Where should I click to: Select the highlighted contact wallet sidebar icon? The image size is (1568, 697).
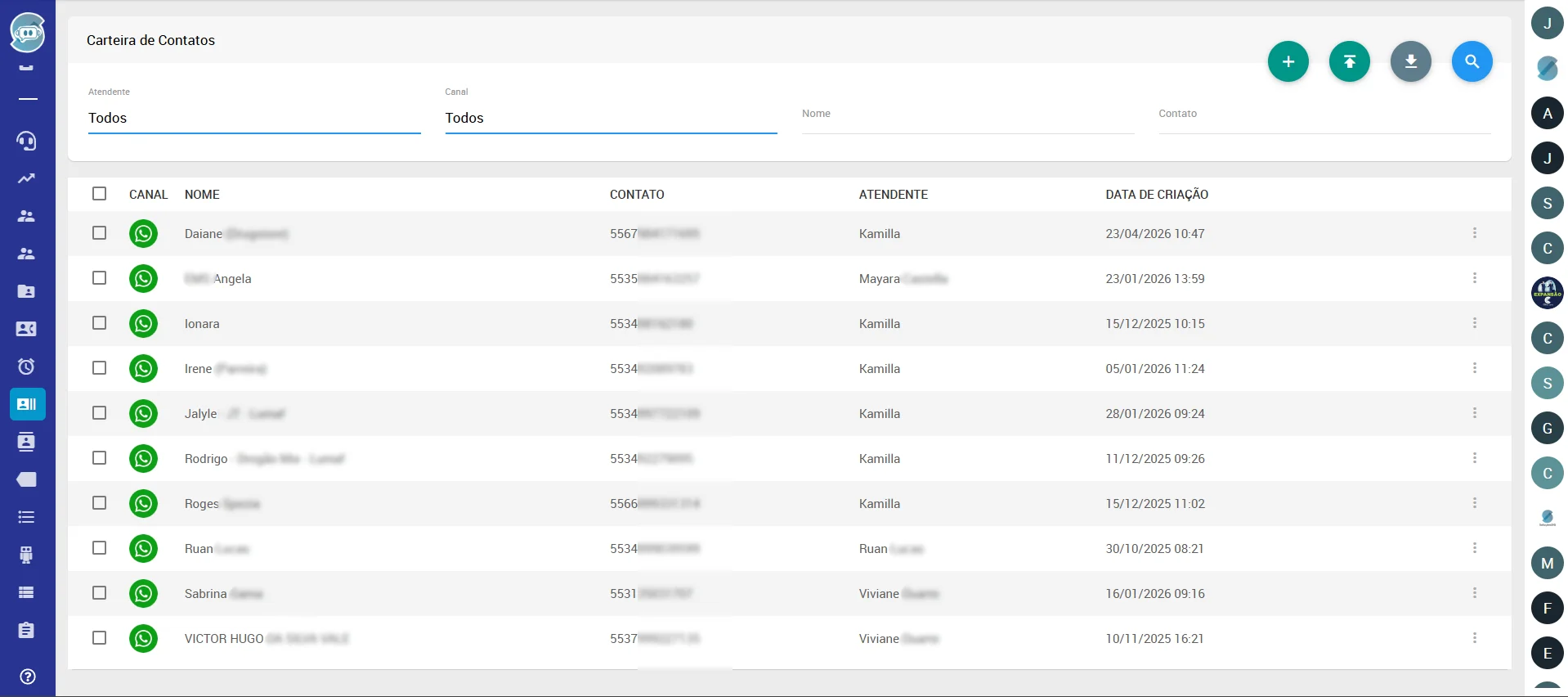27,404
